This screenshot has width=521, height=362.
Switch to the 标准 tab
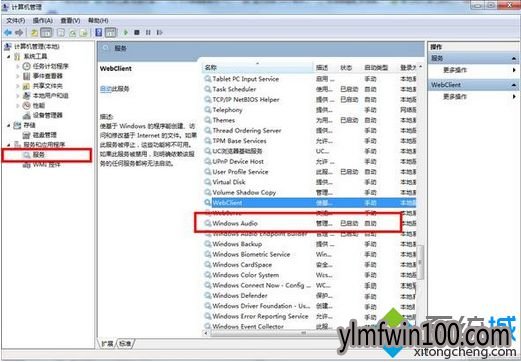point(125,343)
